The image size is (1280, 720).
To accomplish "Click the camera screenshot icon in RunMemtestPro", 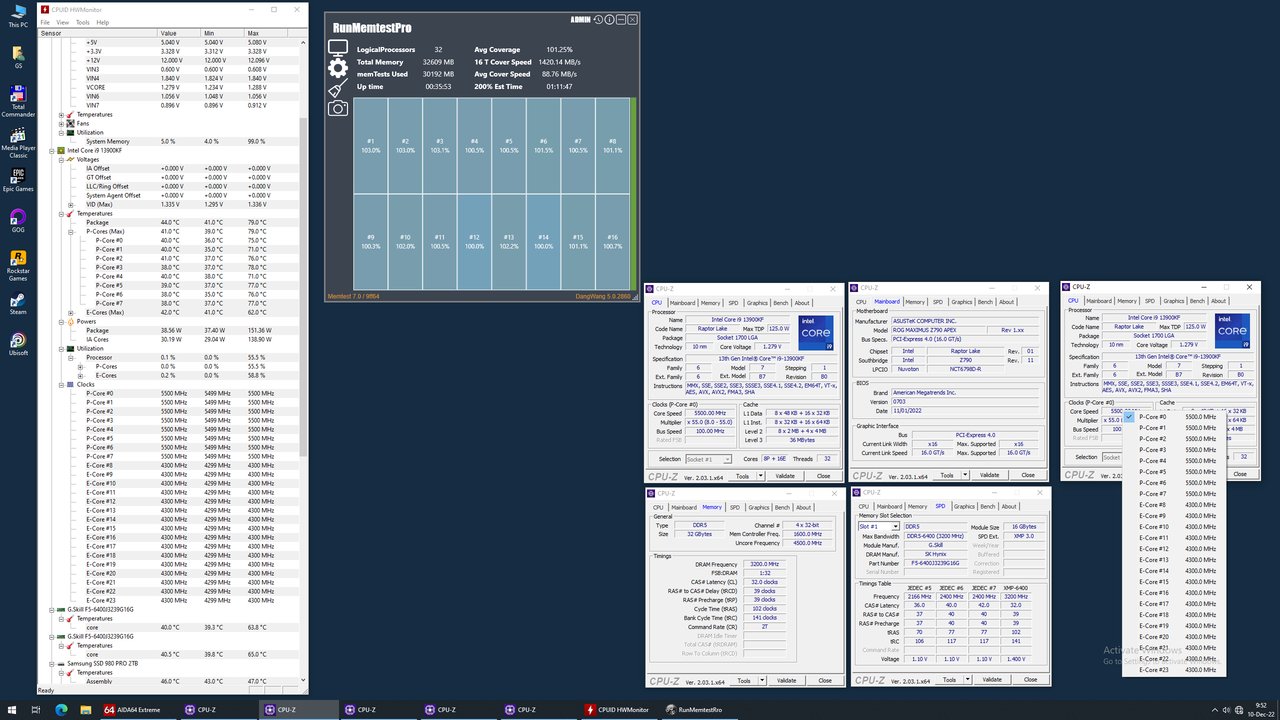I will point(339,108).
